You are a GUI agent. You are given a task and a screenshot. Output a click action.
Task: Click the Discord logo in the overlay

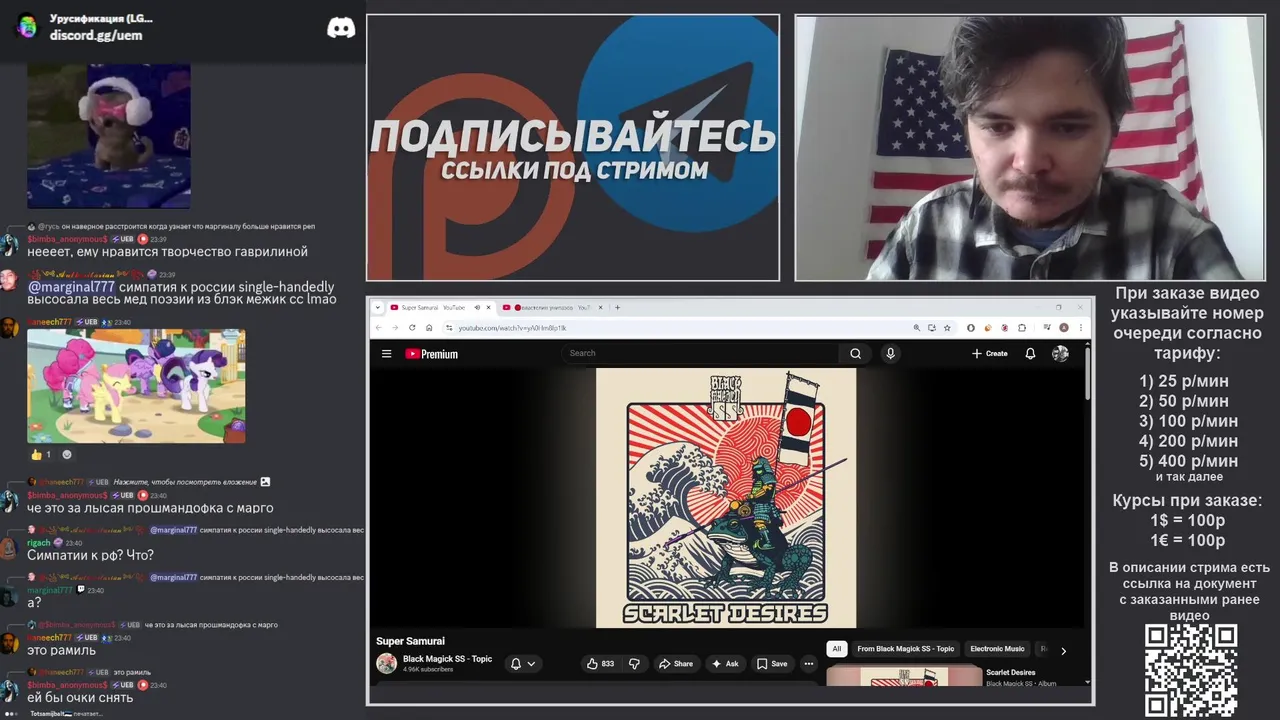pos(341,27)
